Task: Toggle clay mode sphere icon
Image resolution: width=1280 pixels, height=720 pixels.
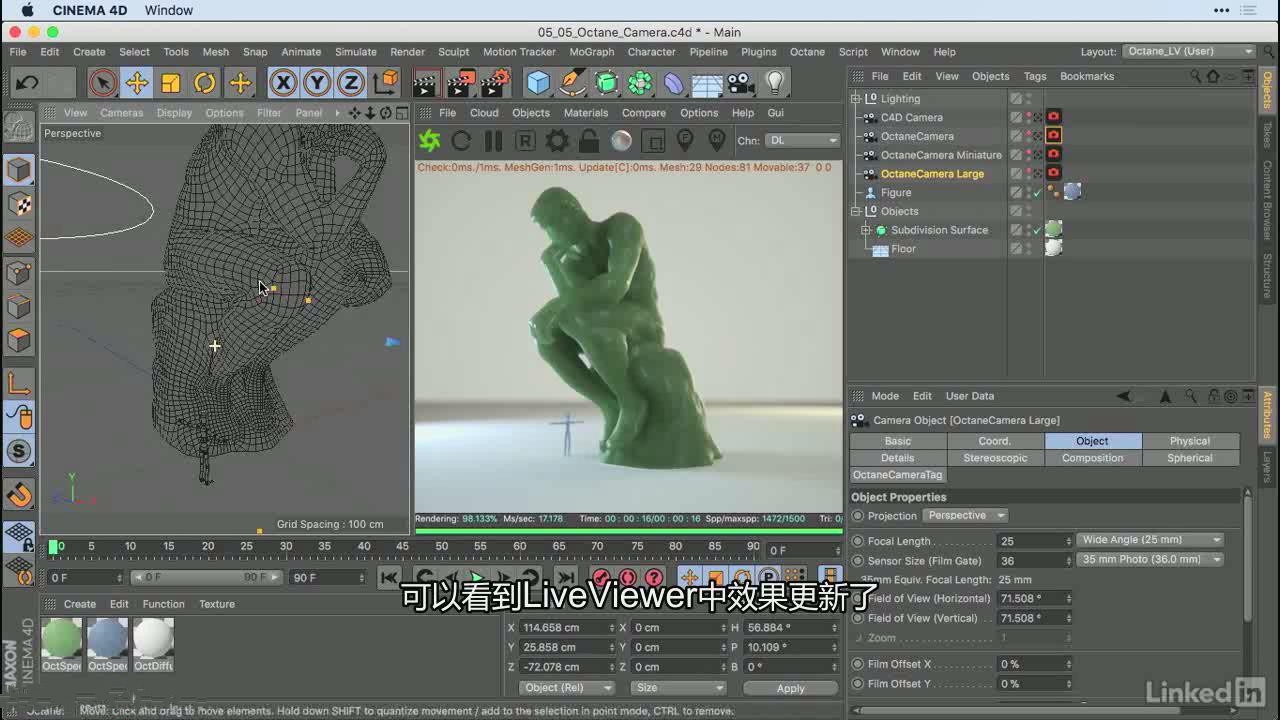Action: coord(621,140)
